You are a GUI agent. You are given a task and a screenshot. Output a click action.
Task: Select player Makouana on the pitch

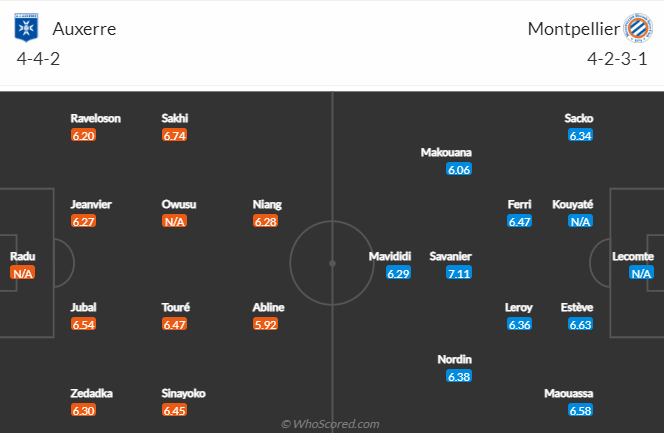(446, 152)
